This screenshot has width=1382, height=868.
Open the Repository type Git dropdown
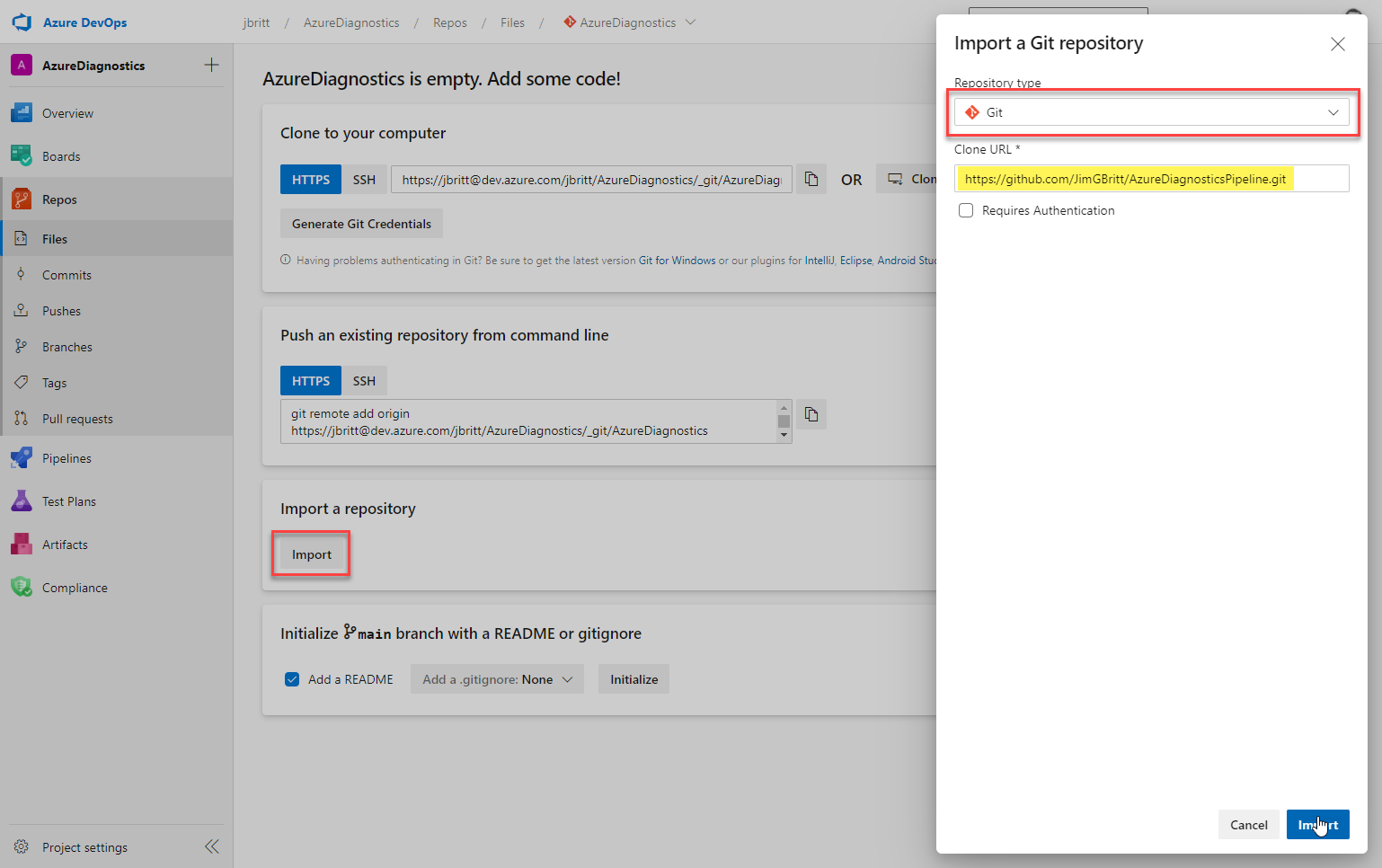click(1152, 112)
